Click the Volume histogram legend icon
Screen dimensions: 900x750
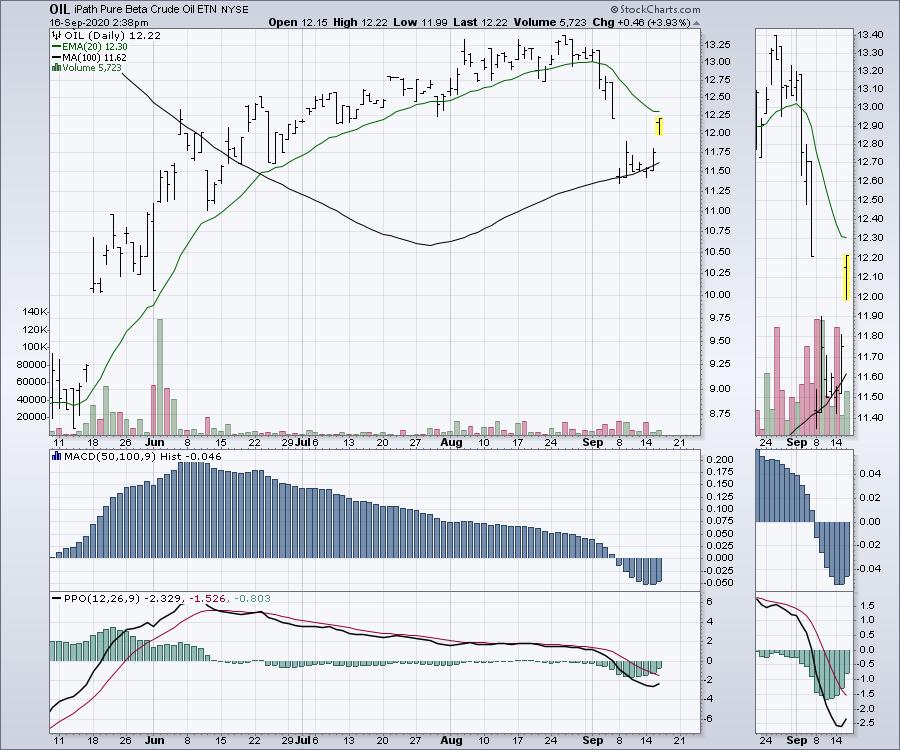pos(56,68)
